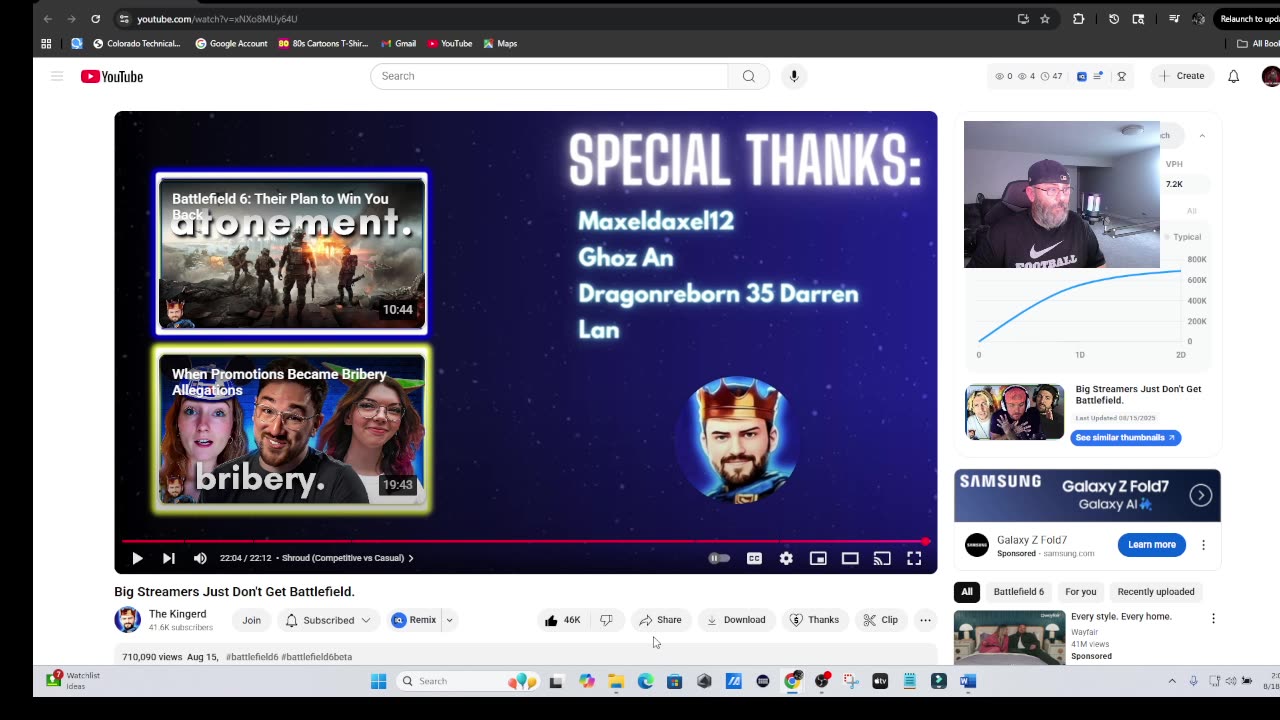Expand Shroud chapter title in player

point(347,558)
